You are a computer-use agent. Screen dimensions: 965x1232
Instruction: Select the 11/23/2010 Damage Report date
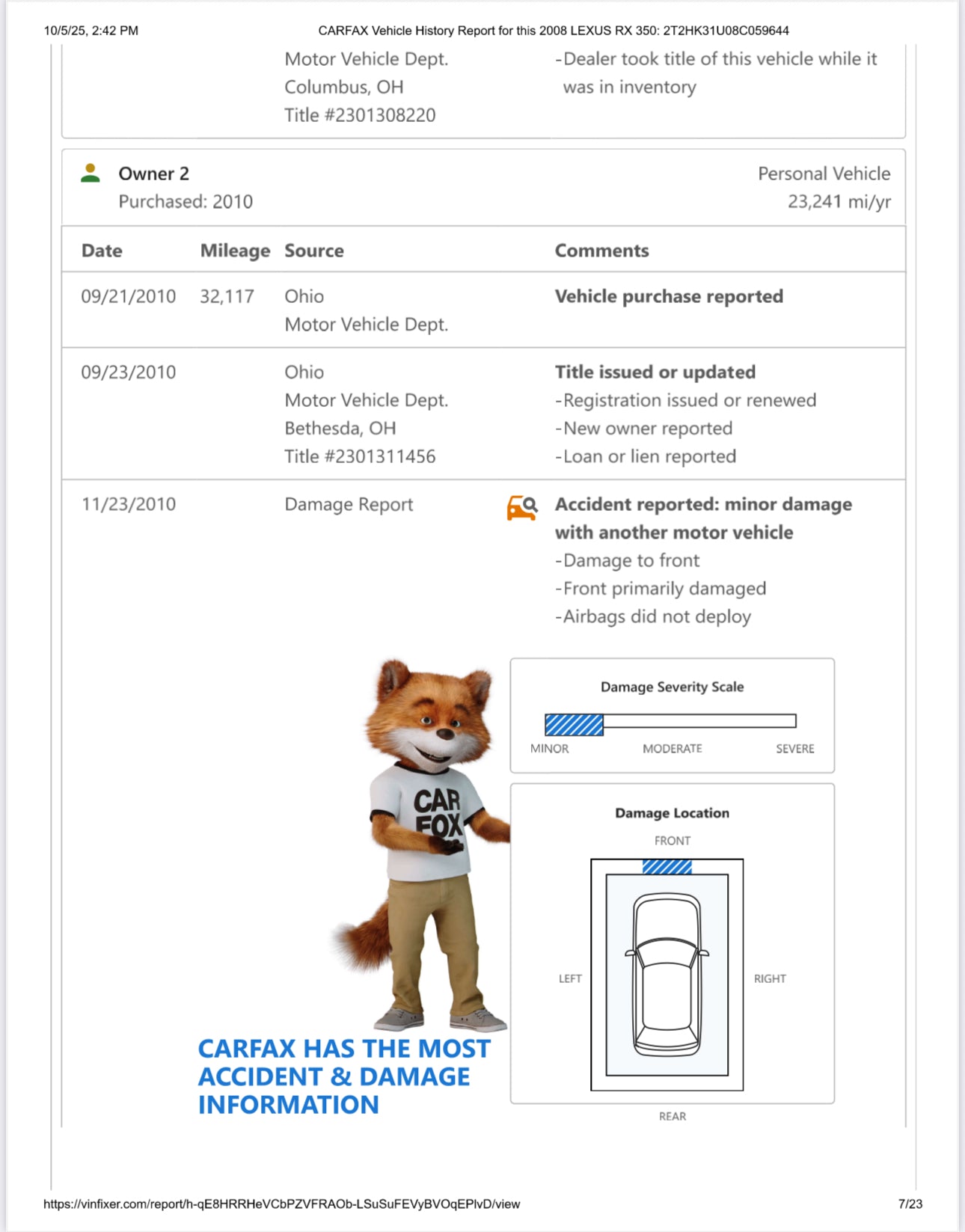coord(128,504)
